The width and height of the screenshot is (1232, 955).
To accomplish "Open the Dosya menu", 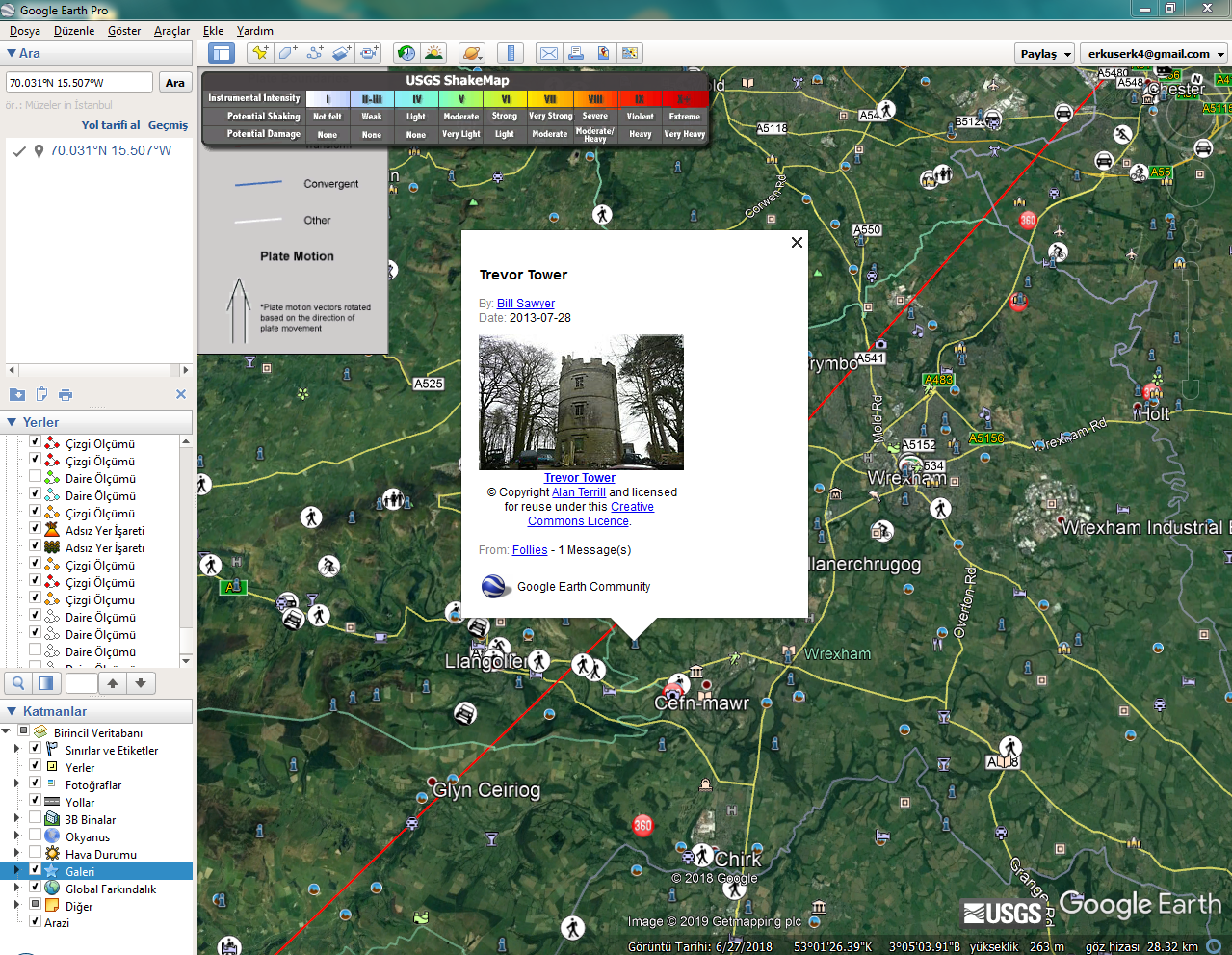I will coord(25,31).
